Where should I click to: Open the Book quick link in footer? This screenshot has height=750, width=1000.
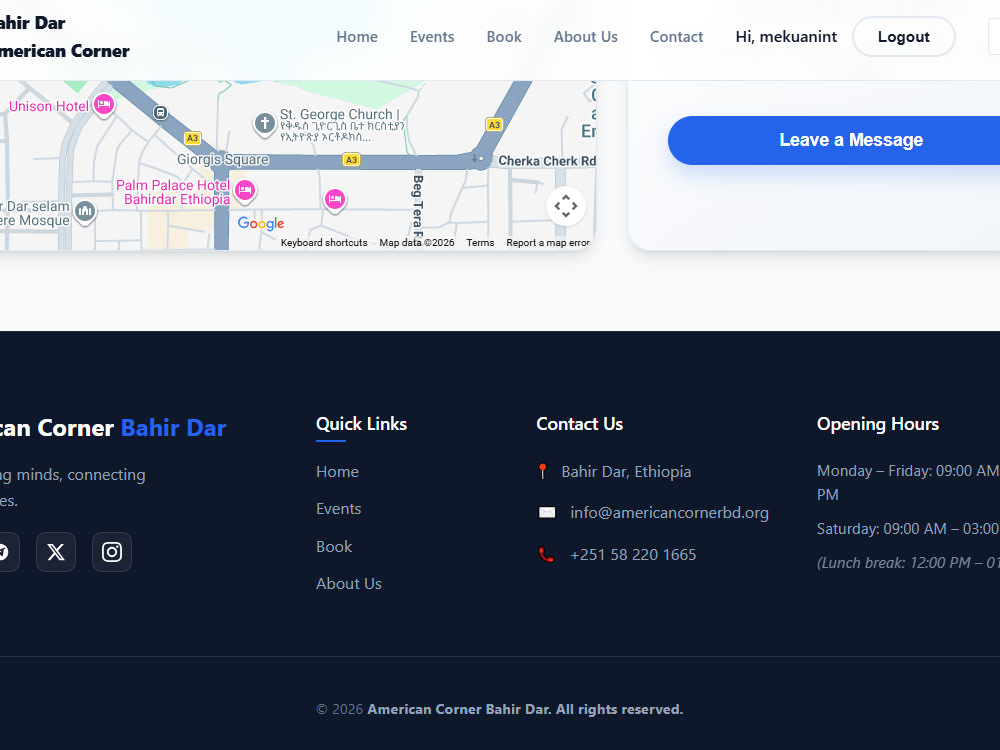pyautogui.click(x=334, y=547)
